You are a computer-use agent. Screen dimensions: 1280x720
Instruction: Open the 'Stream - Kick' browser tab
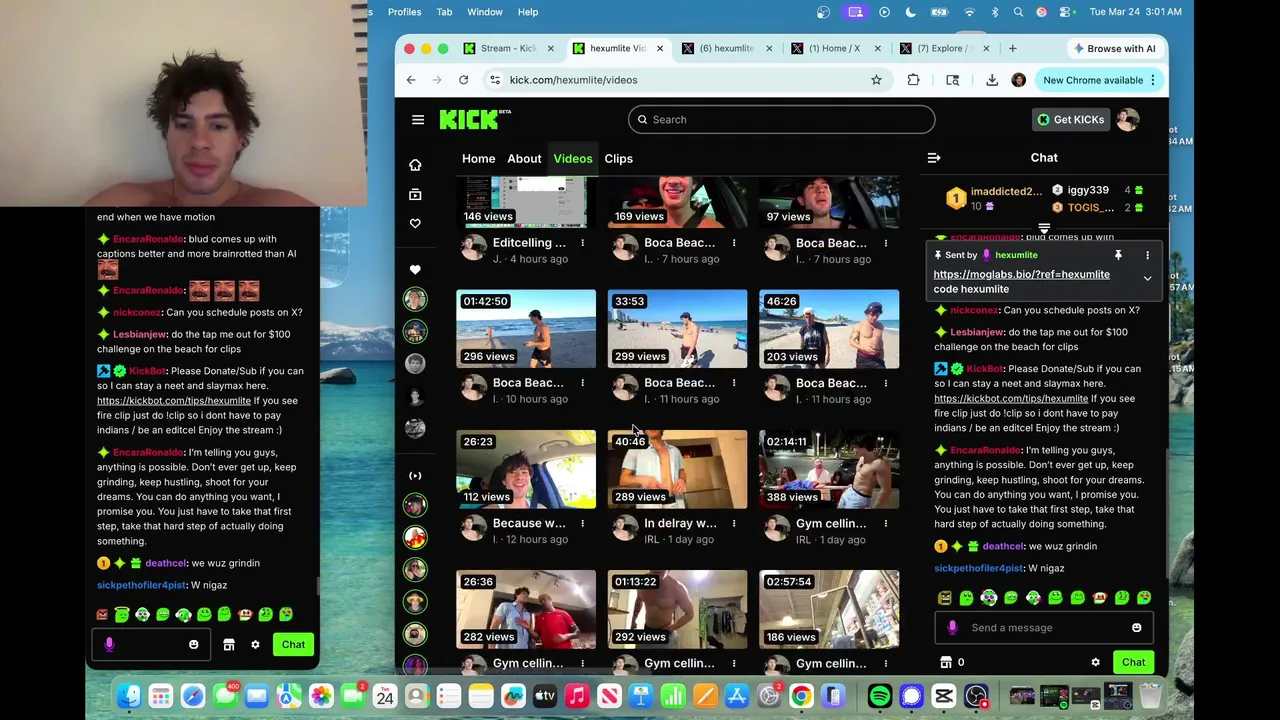508,48
